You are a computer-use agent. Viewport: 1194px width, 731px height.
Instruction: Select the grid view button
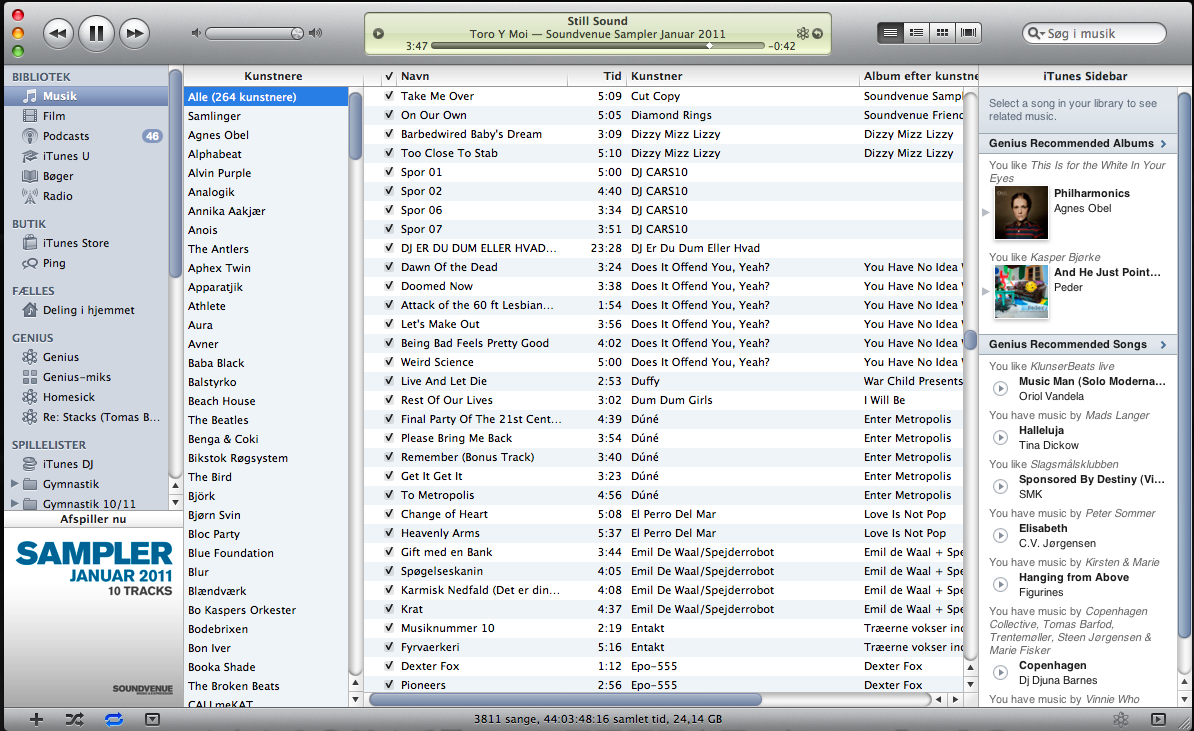[942, 33]
